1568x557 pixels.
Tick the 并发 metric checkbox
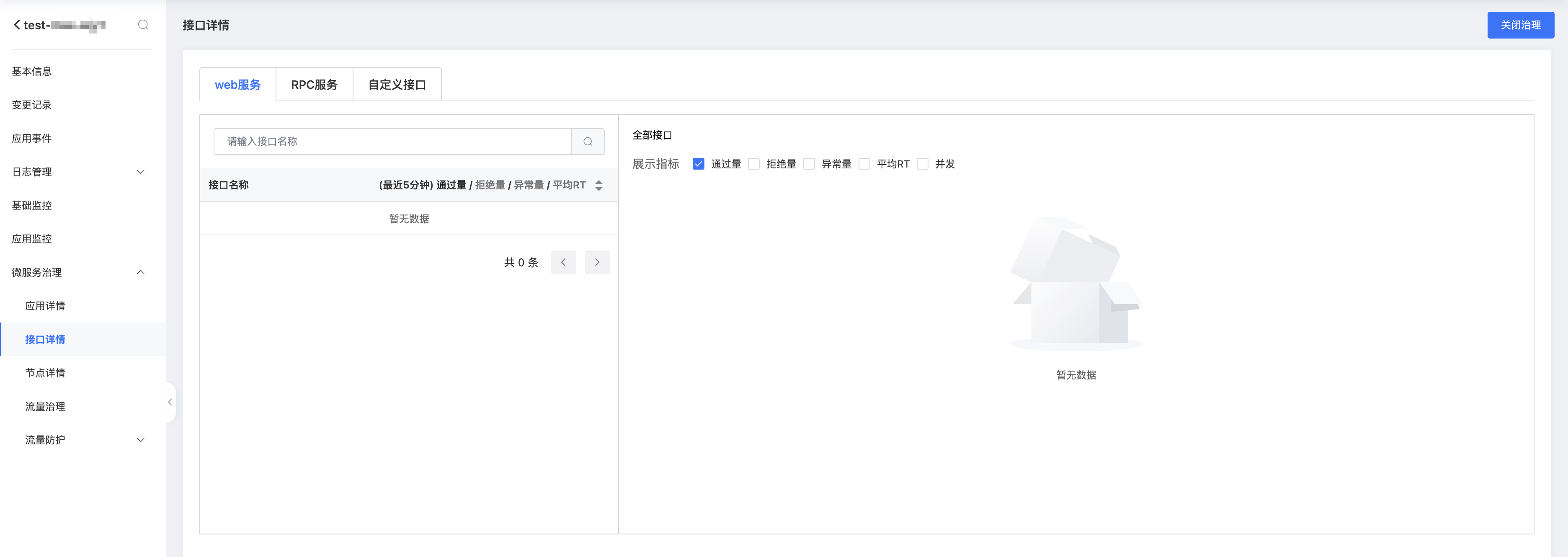tap(923, 164)
